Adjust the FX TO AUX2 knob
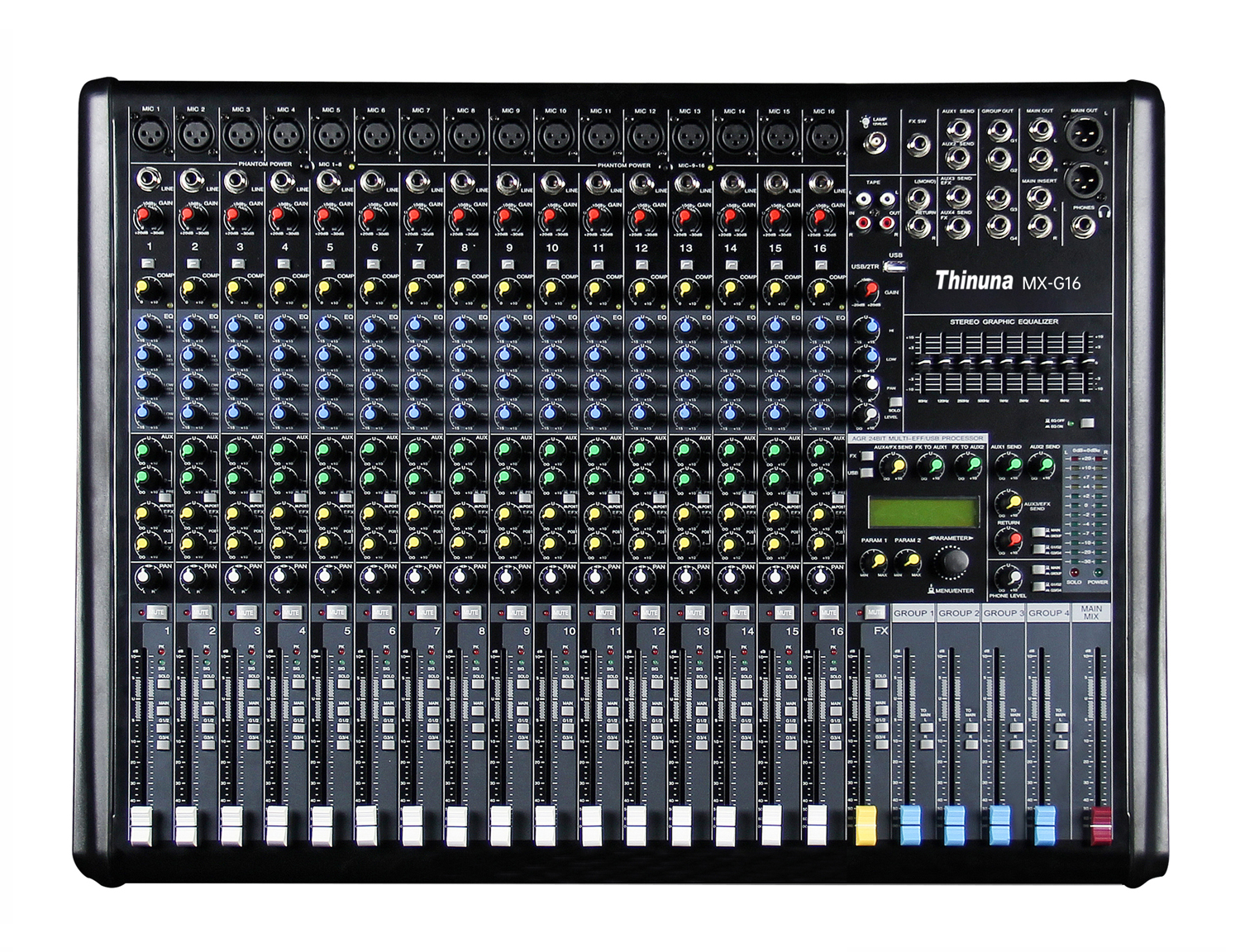The image size is (1240, 952). point(969,467)
